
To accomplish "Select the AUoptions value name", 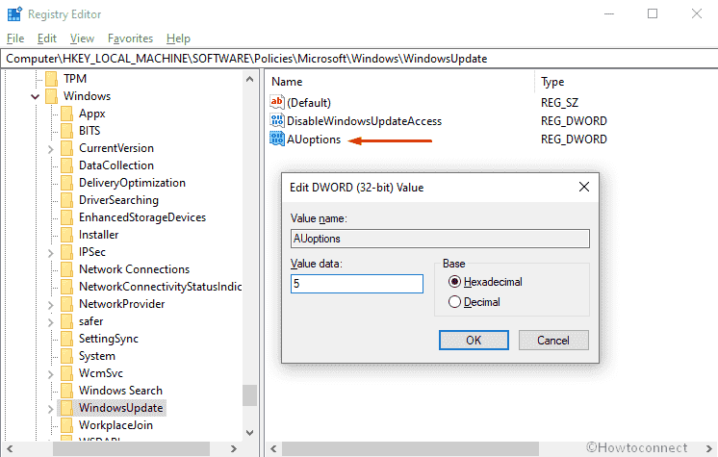I will point(314,139).
